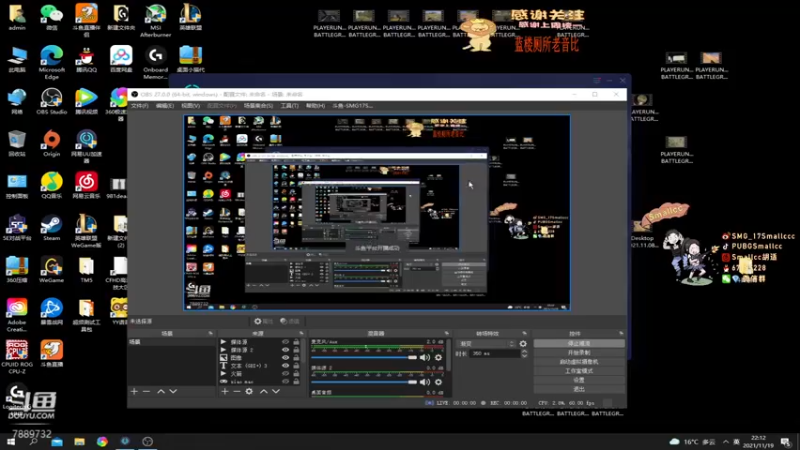800x450 pixels.
Task: Add a new source with the plus icon
Action: 224,391
